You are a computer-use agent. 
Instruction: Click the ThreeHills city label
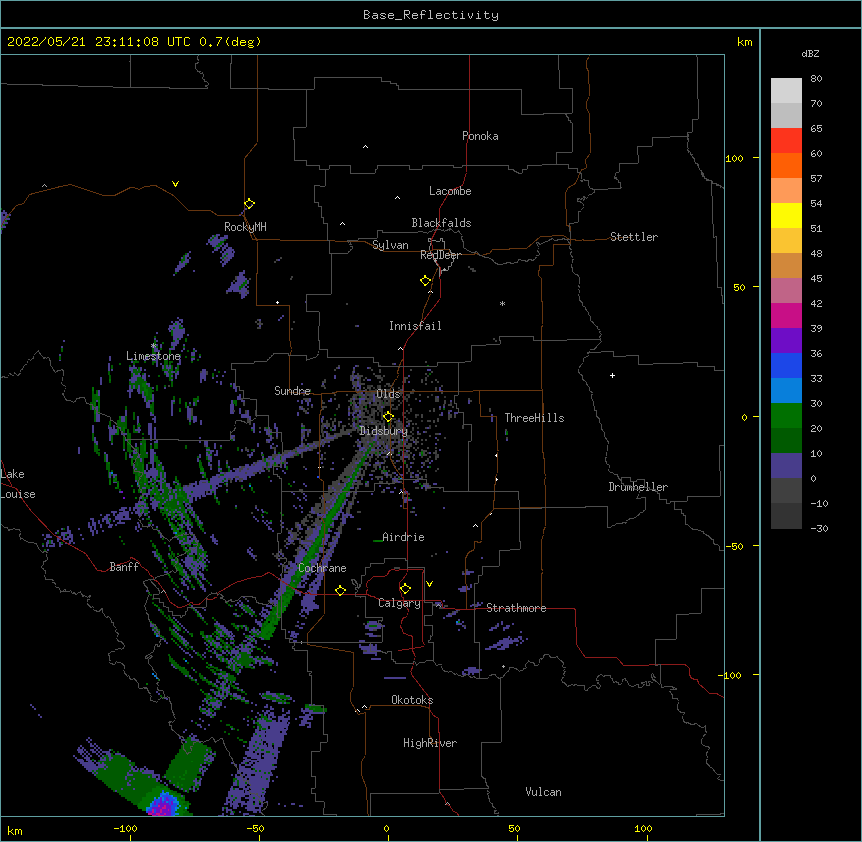pos(534,418)
